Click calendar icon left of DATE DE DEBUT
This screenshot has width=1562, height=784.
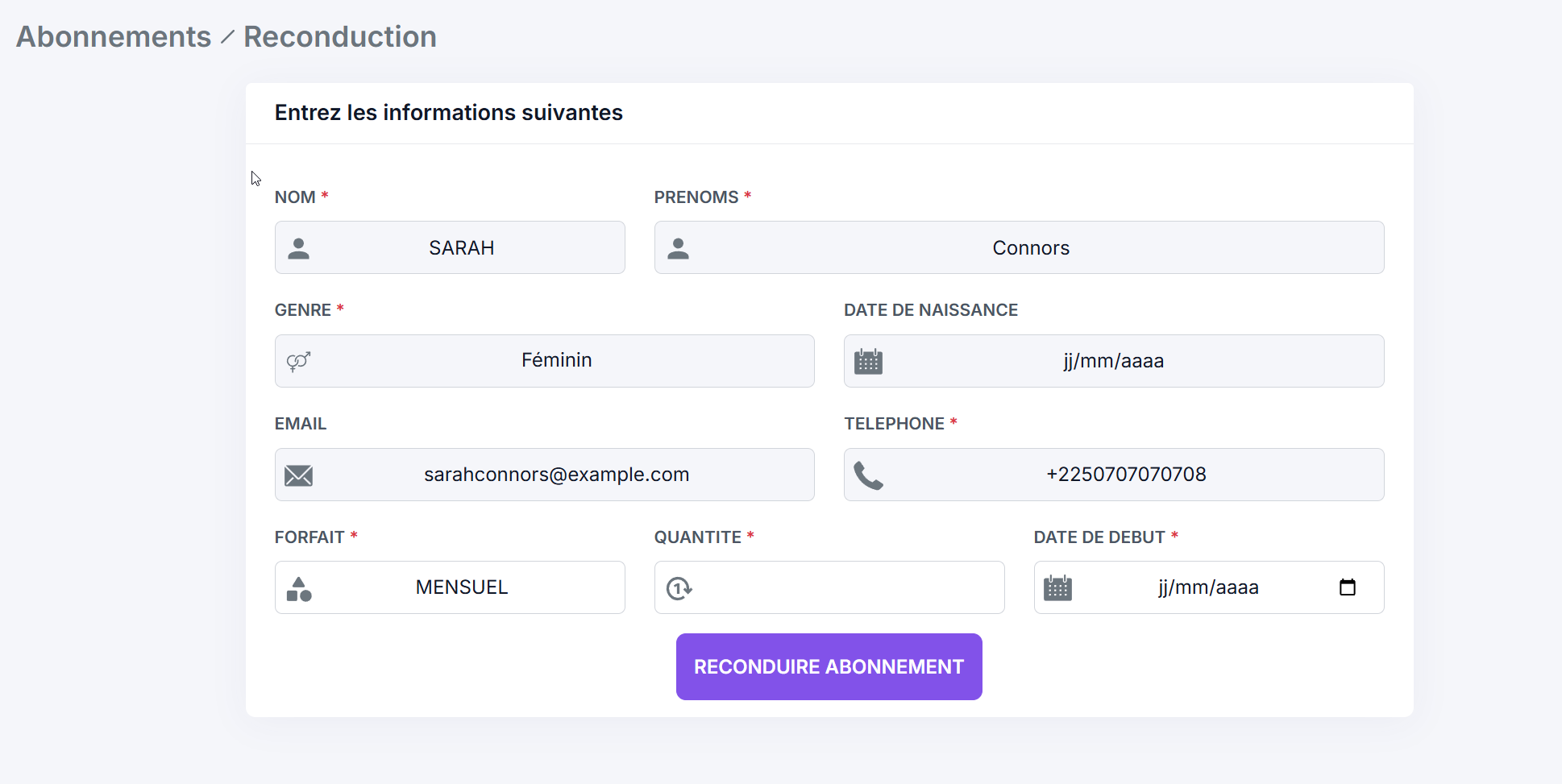[x=1057, y=588]
